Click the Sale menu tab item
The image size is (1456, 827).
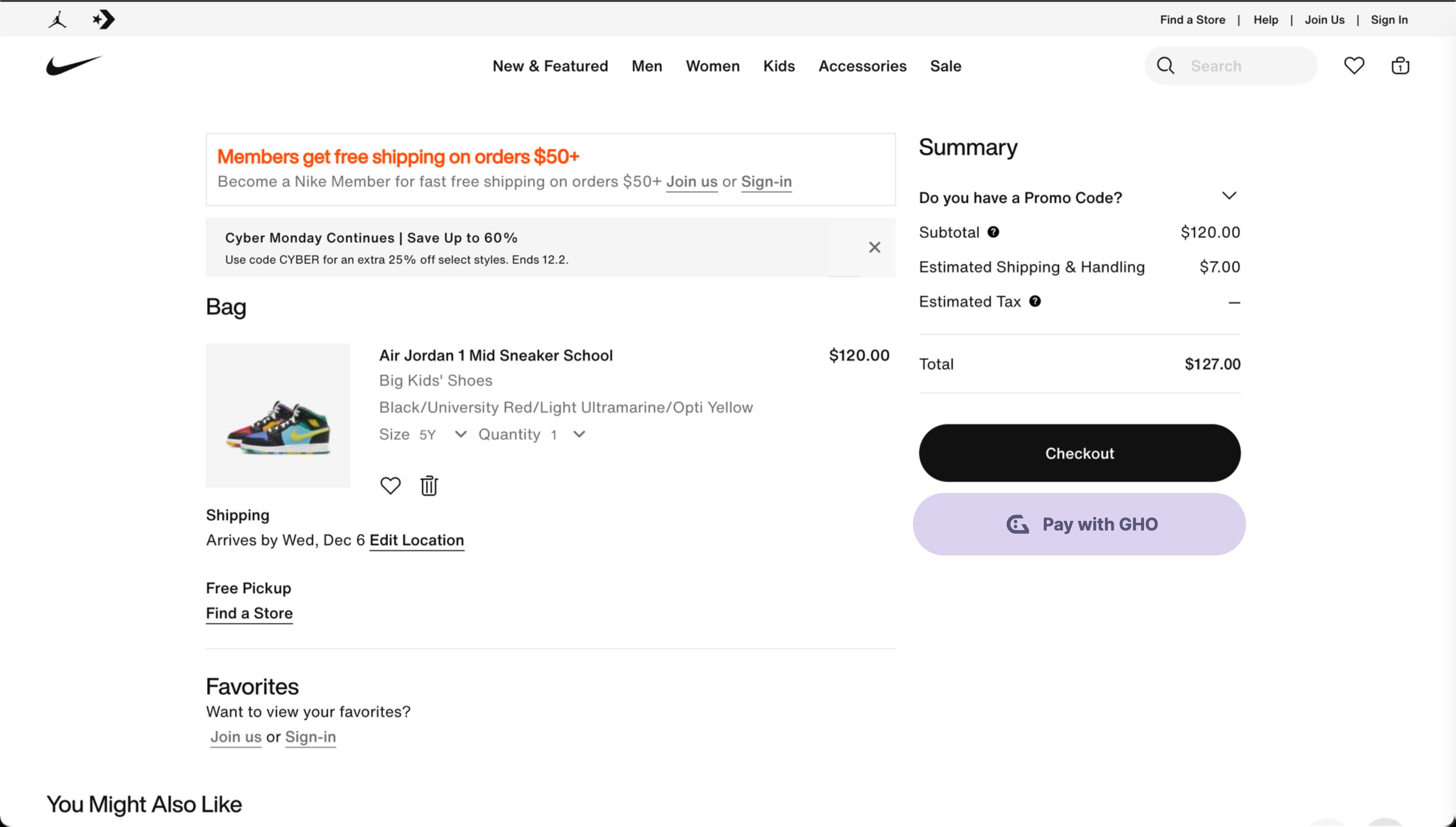(945, 66)
